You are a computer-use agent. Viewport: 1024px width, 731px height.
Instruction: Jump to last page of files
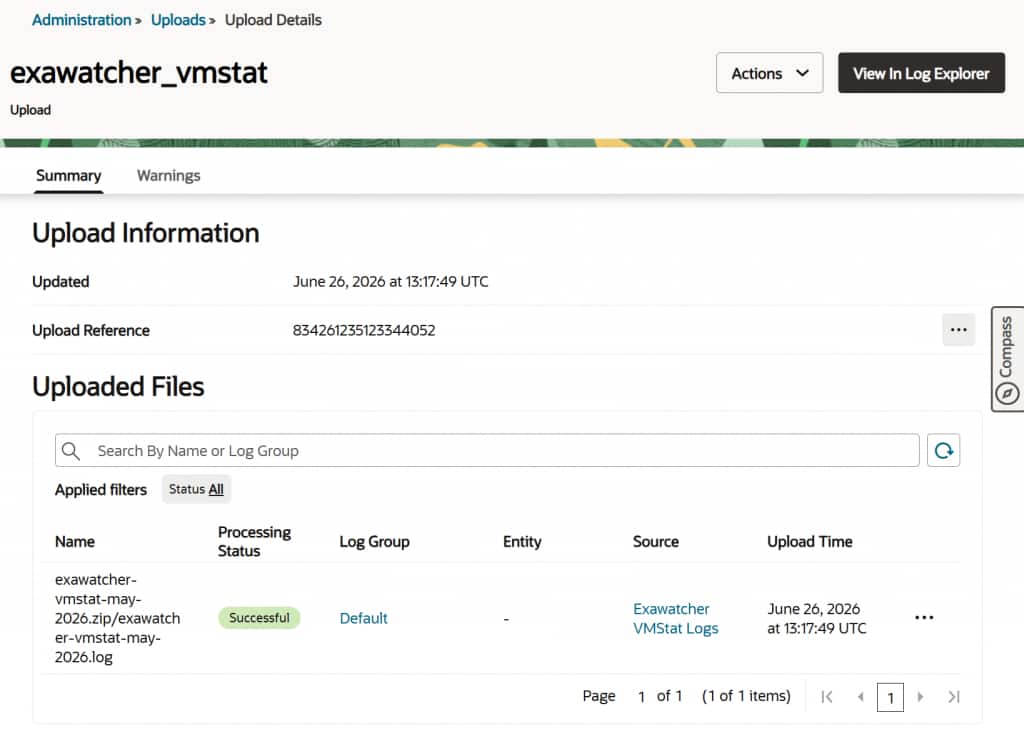[x=953, y=696]
